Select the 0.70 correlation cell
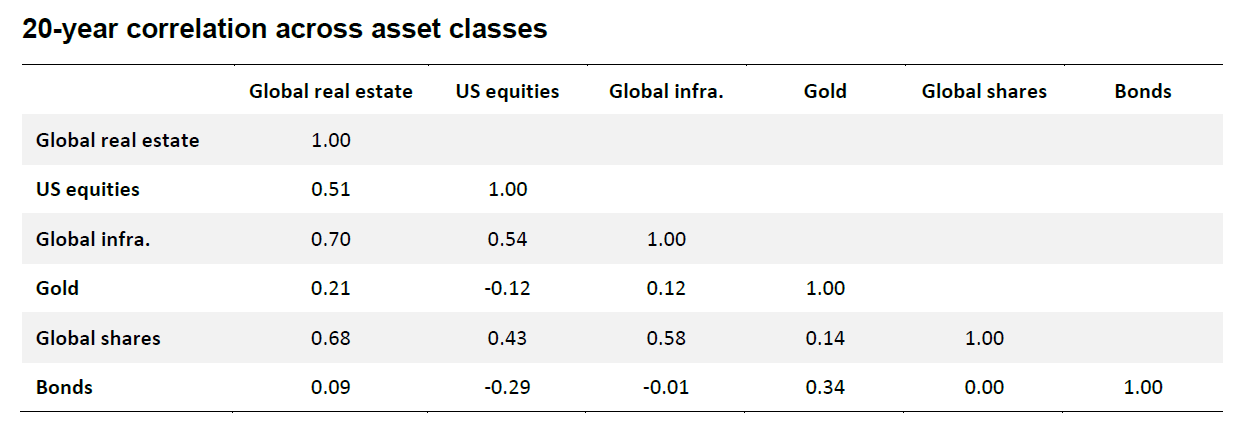This screenshot has height=425, width=1238. click(331, 239)
